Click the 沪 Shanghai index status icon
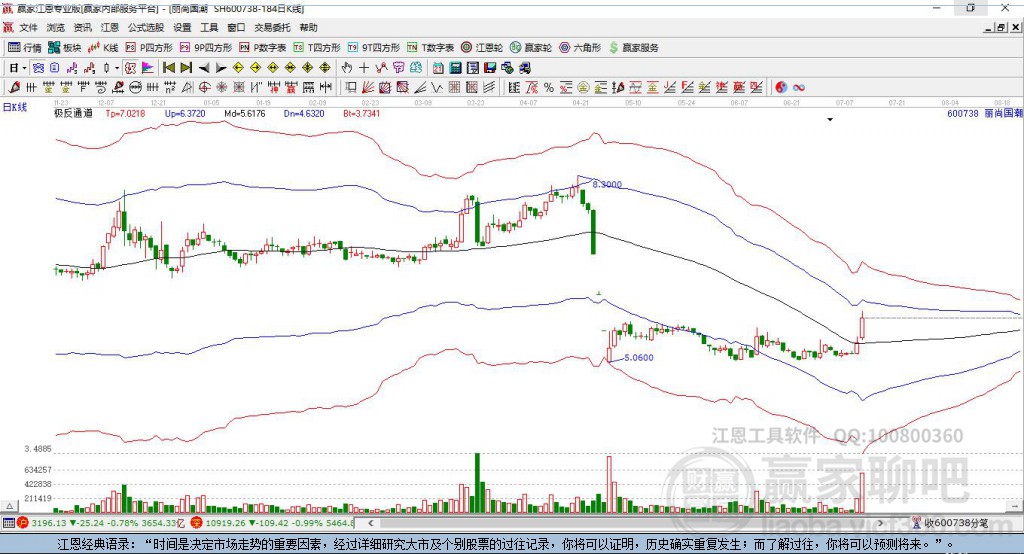This screenshot has width=1024, height=554. 23,523
